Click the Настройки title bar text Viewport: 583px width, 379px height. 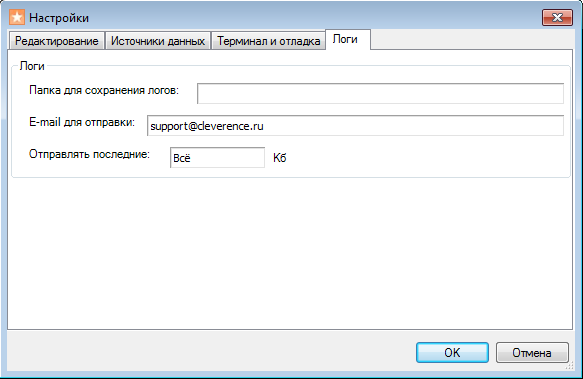point(59,18)
